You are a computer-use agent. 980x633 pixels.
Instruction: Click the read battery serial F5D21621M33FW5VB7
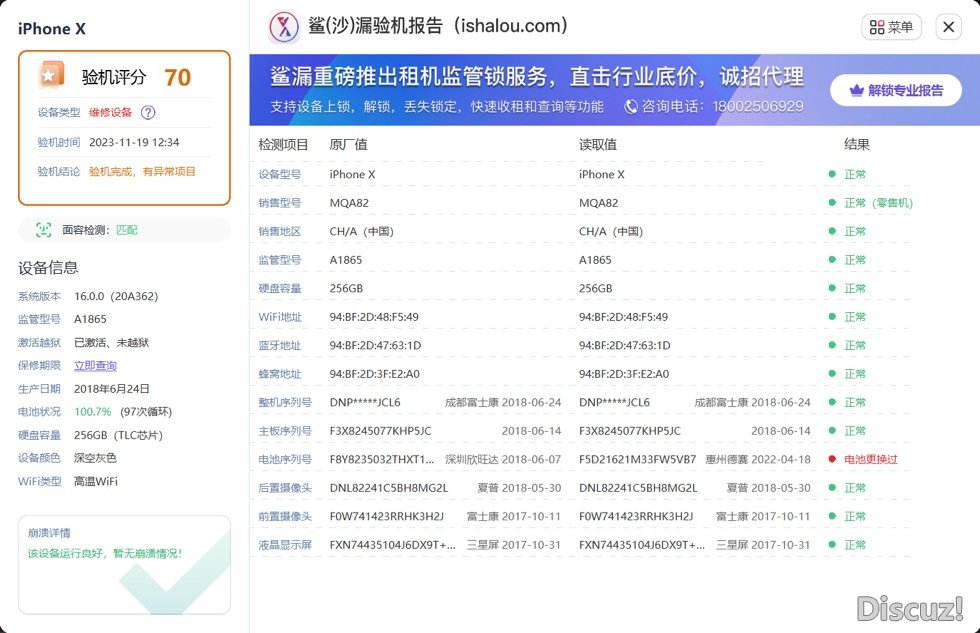[x=638, y=459]
